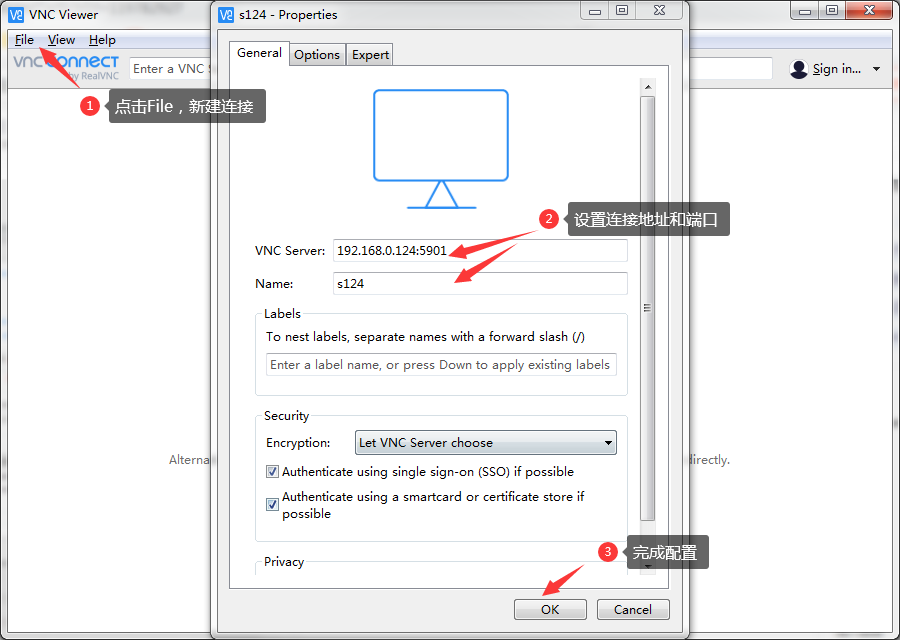Close the VNC Viewer main window
900x640 pixels.
[870, 10]
